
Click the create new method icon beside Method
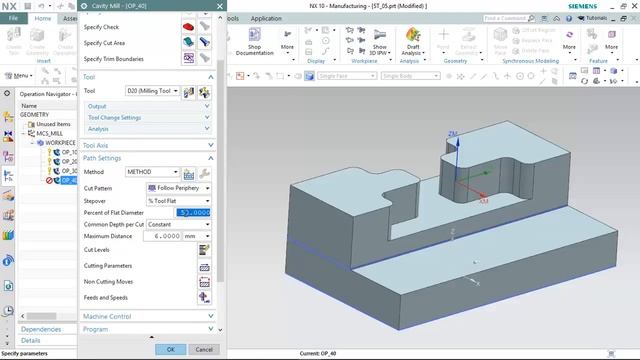[188, 174]
